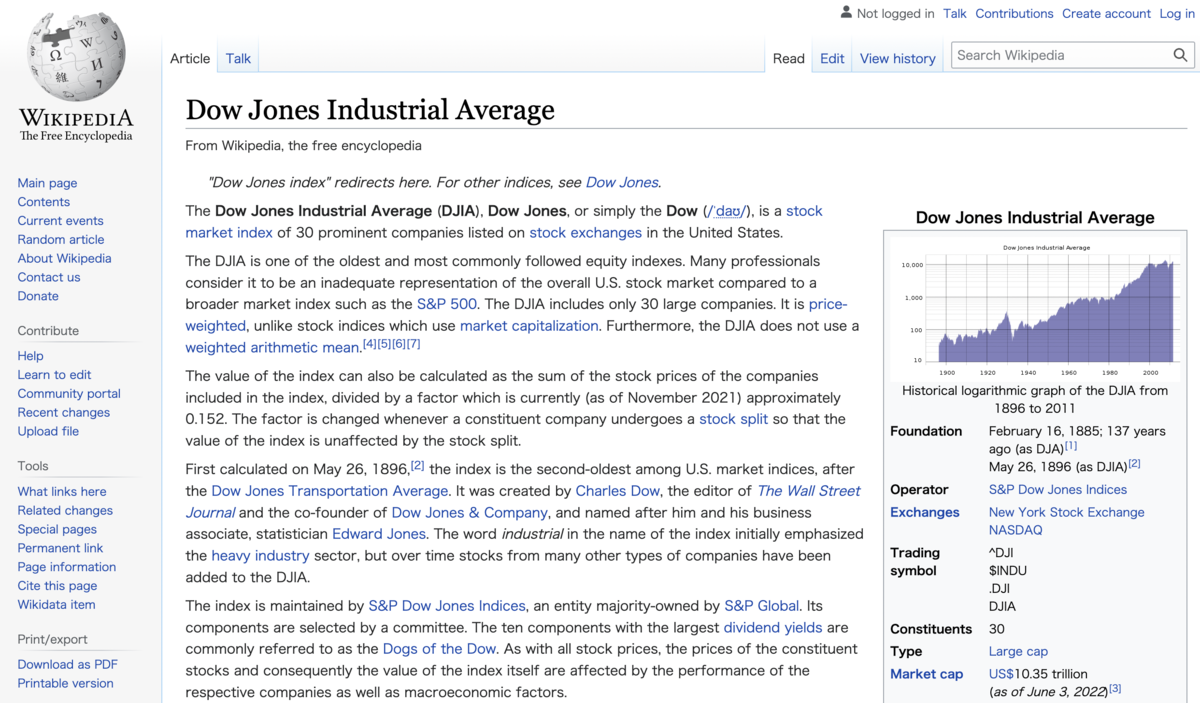
Task: Open the heavy industry link
Action: pyautogui.click(x=260, y=556)
